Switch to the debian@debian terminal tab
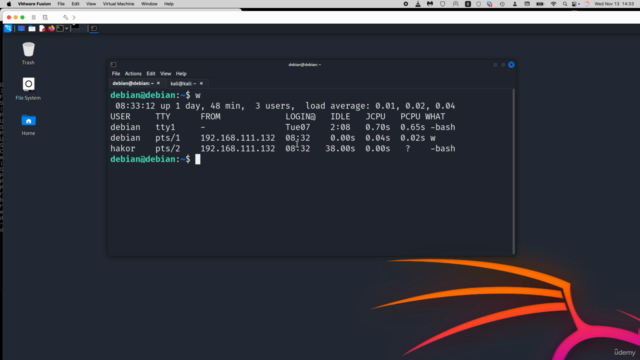Image resolution: width=640 pixels, height=360 pixels. (x=133, y=83)
